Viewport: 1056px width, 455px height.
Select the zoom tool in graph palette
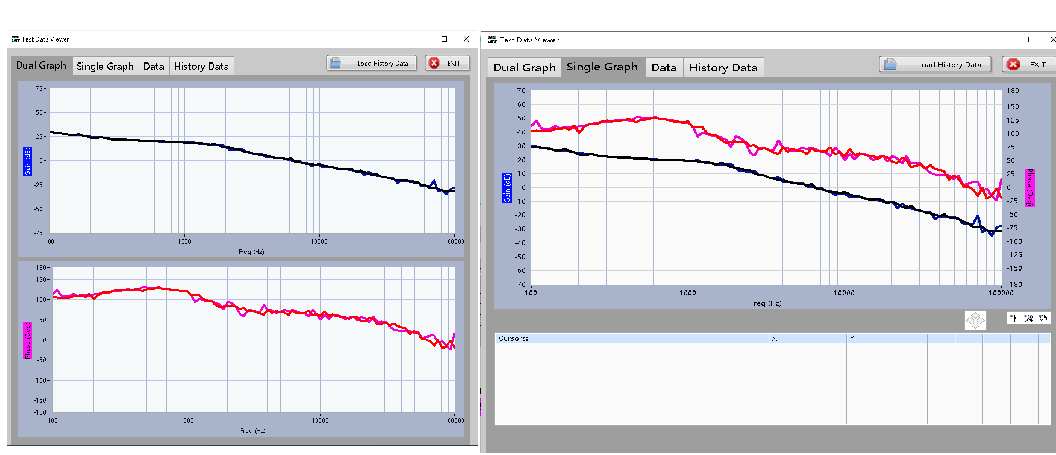[x=1029, y=319]
